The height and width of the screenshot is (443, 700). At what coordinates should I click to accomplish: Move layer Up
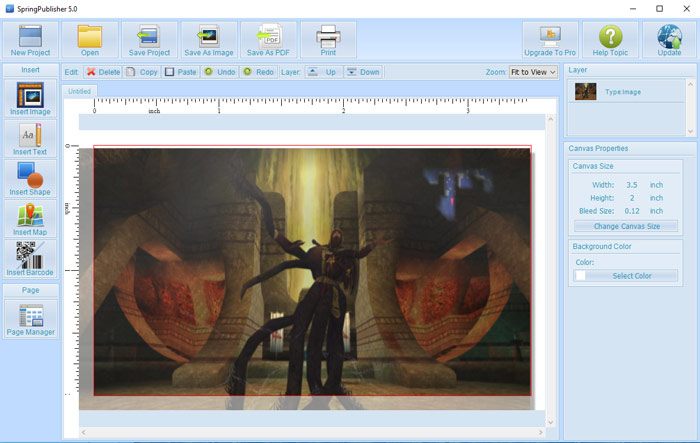[x=323, y=72]
